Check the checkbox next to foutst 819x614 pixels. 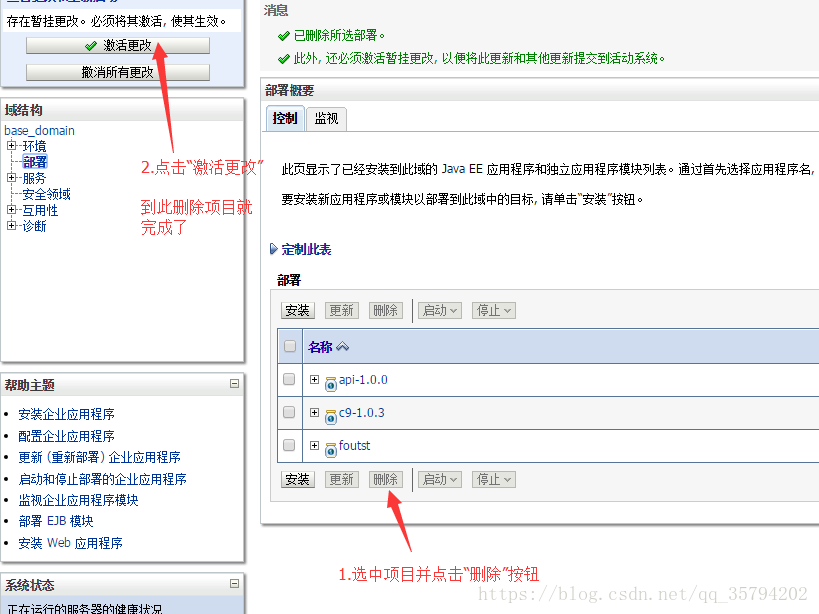point(288,447)
